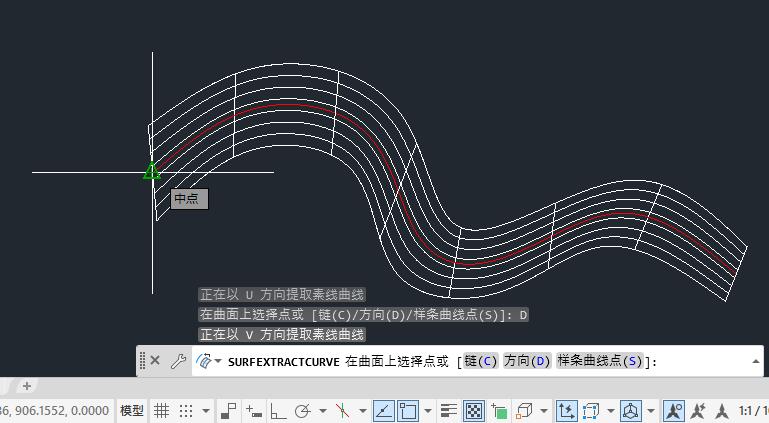Close the command line window

pyautogui.click(x=155, y=361)
